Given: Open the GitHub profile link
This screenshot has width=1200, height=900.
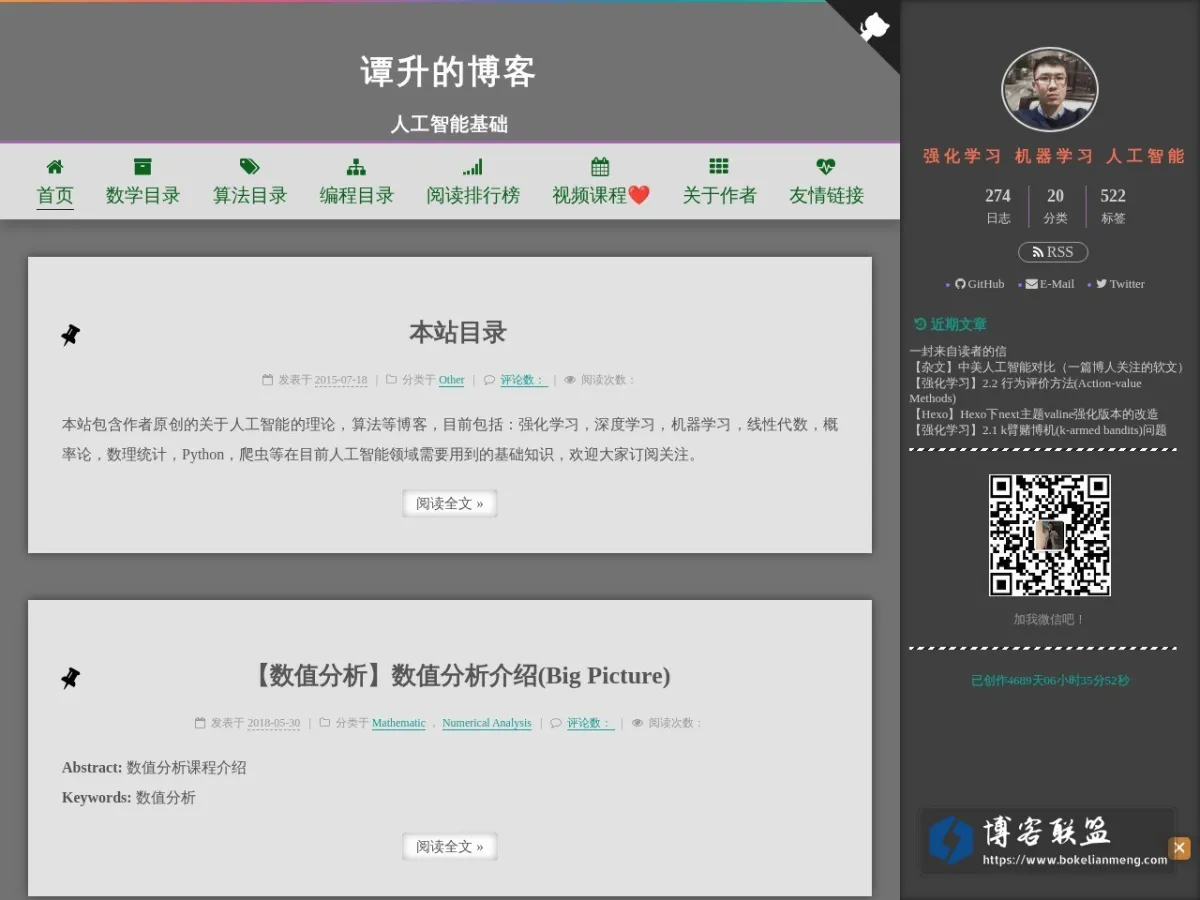Looking at the screenshot, I should pos(979,284).
